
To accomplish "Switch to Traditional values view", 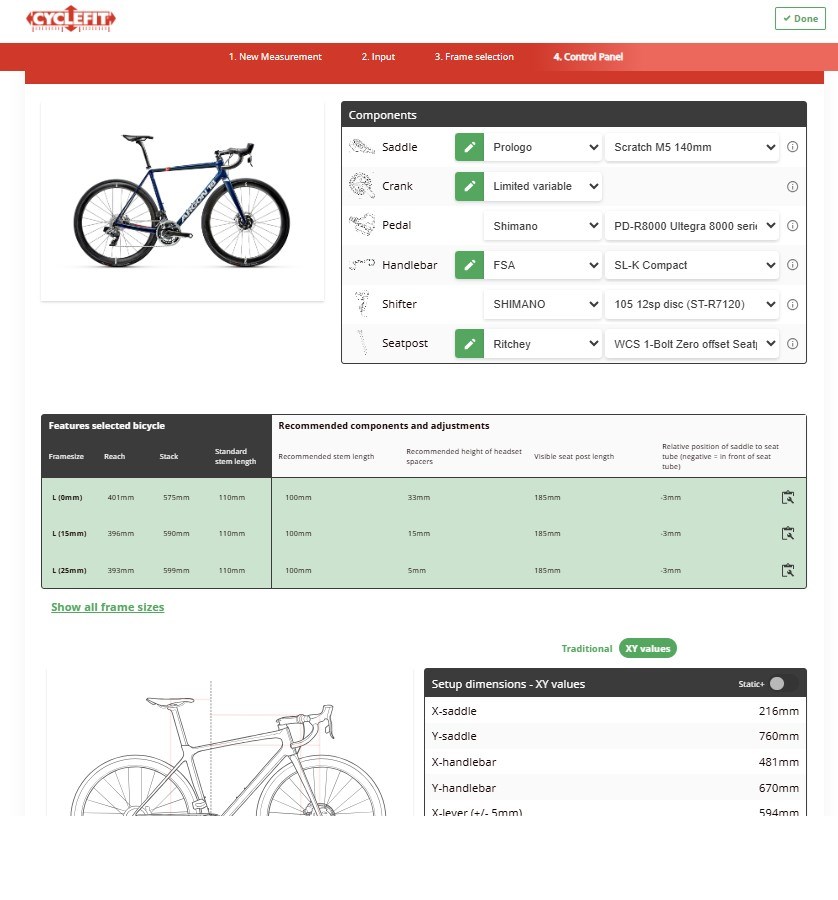I will point(586,649).
